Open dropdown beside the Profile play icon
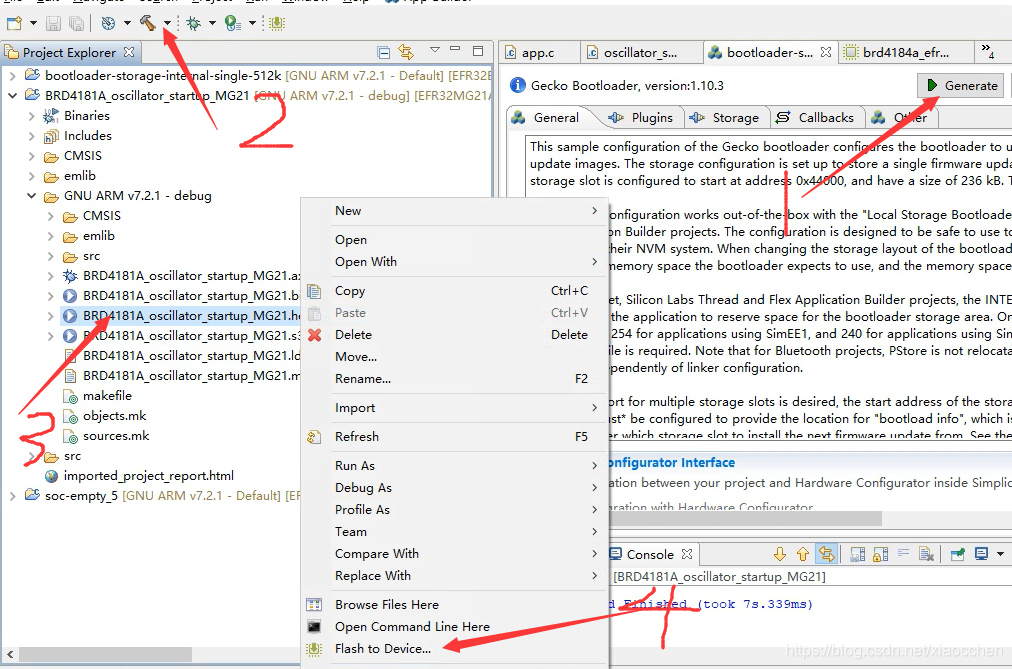The image size is (1012, 669). coord(252,24)
